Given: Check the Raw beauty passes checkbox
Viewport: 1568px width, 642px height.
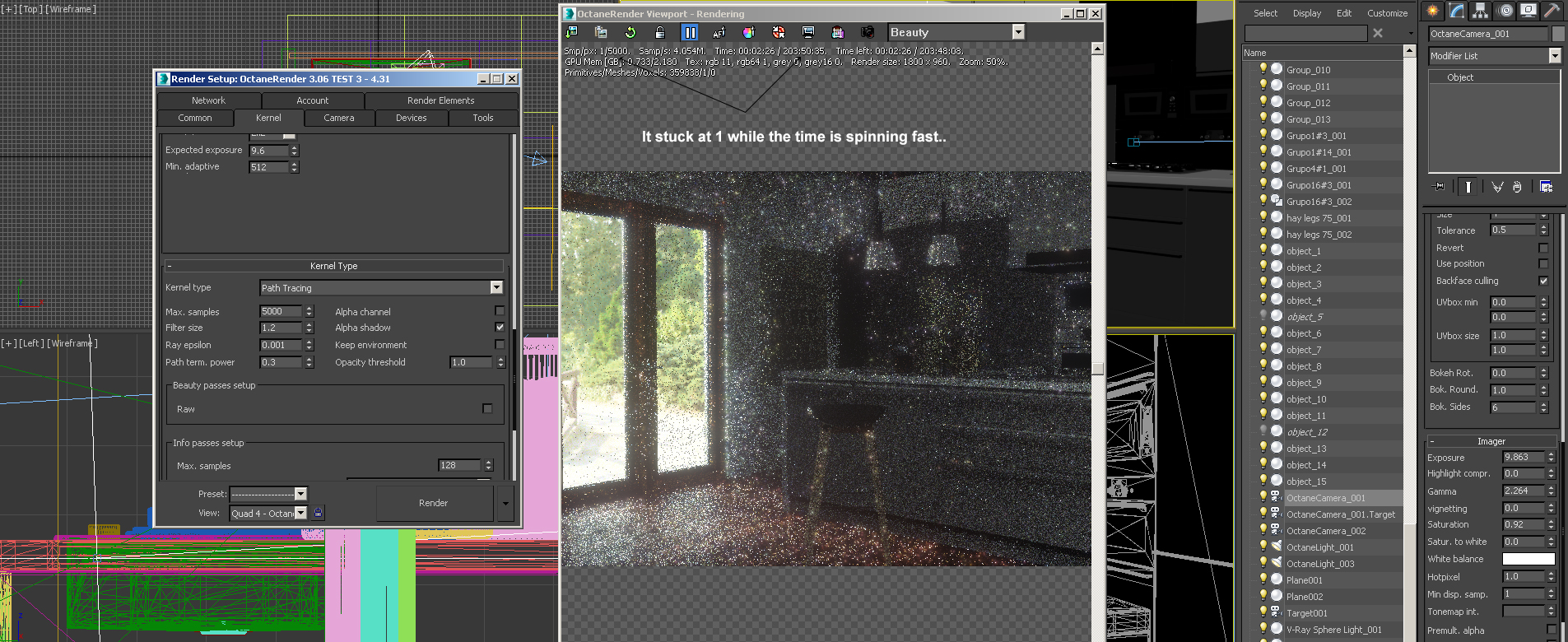Looking at the screenshot, I should [x=487, y=408].
